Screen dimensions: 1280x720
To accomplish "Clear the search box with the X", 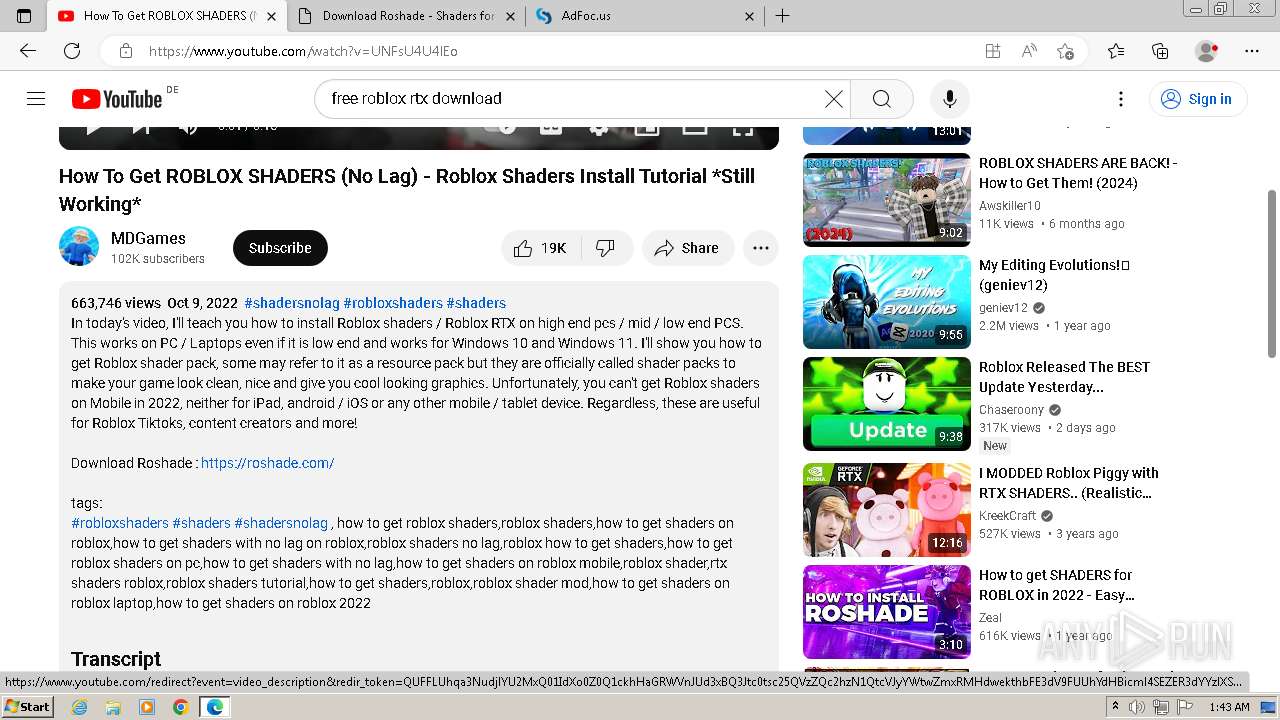I will pyautogui.click(x=833, y=98).
